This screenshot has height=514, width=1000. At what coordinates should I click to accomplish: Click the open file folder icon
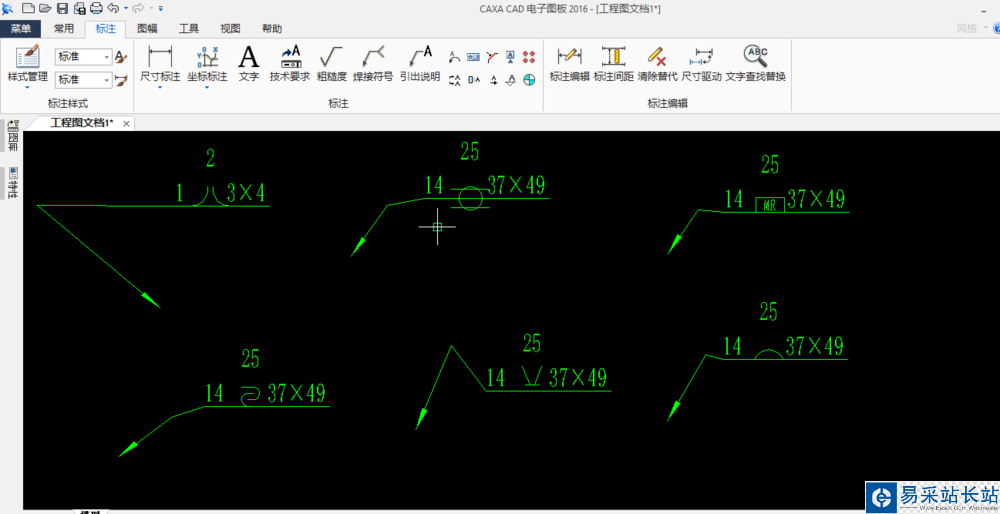[45, 8]
